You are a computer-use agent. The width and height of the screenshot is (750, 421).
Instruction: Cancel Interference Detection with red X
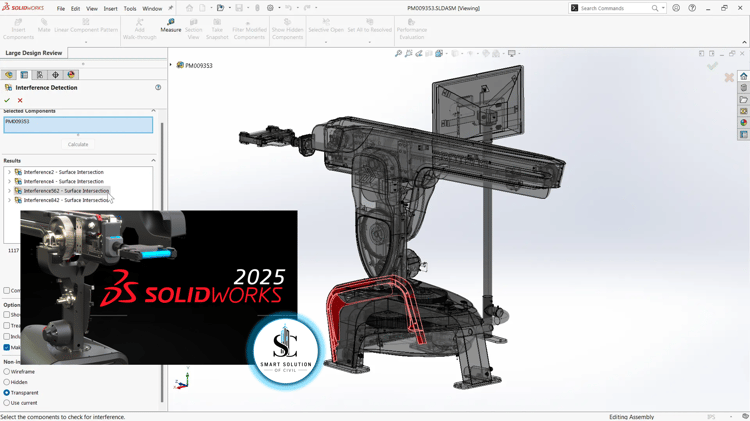[20, 100]
